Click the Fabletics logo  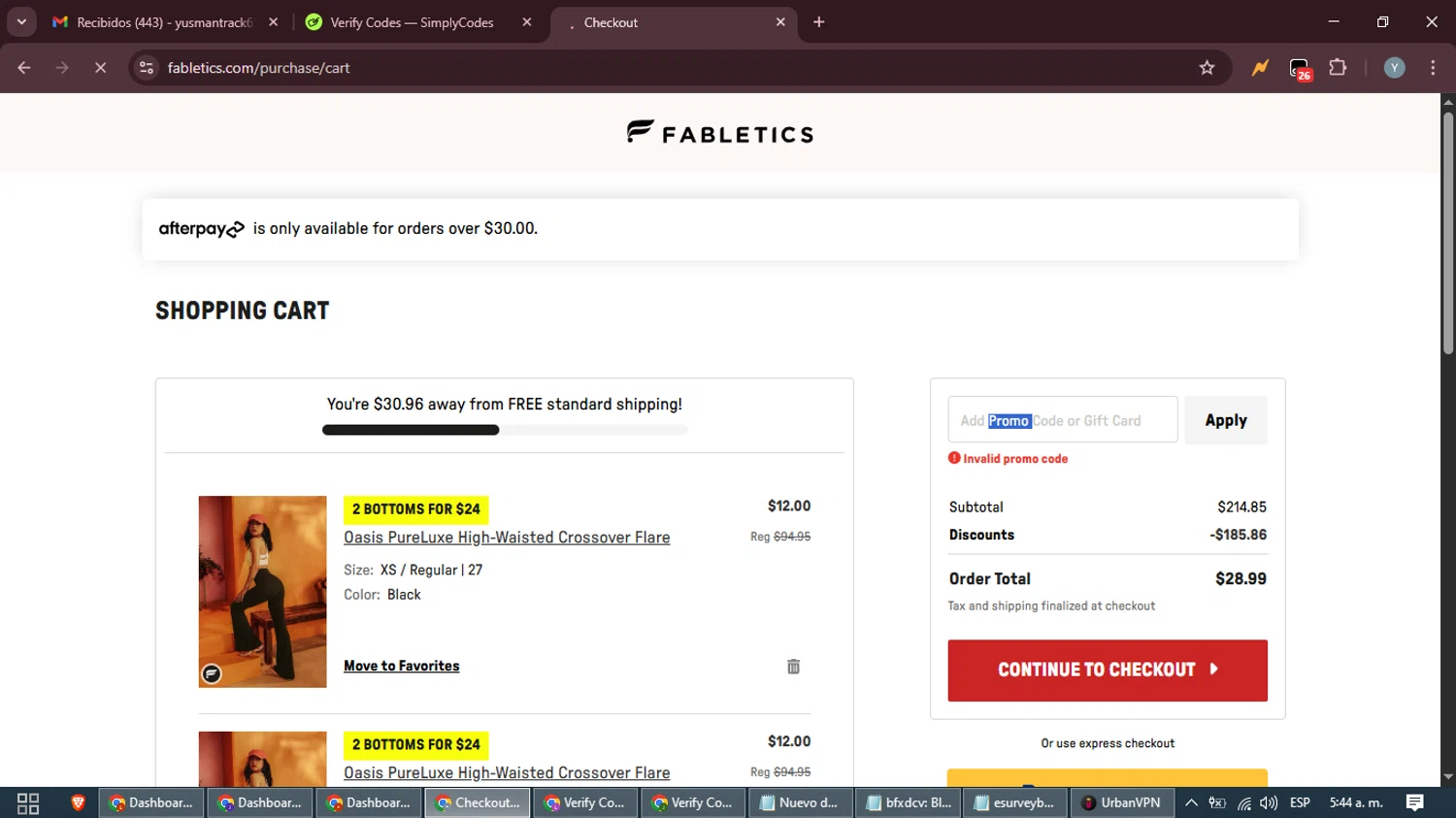[720, 133]
